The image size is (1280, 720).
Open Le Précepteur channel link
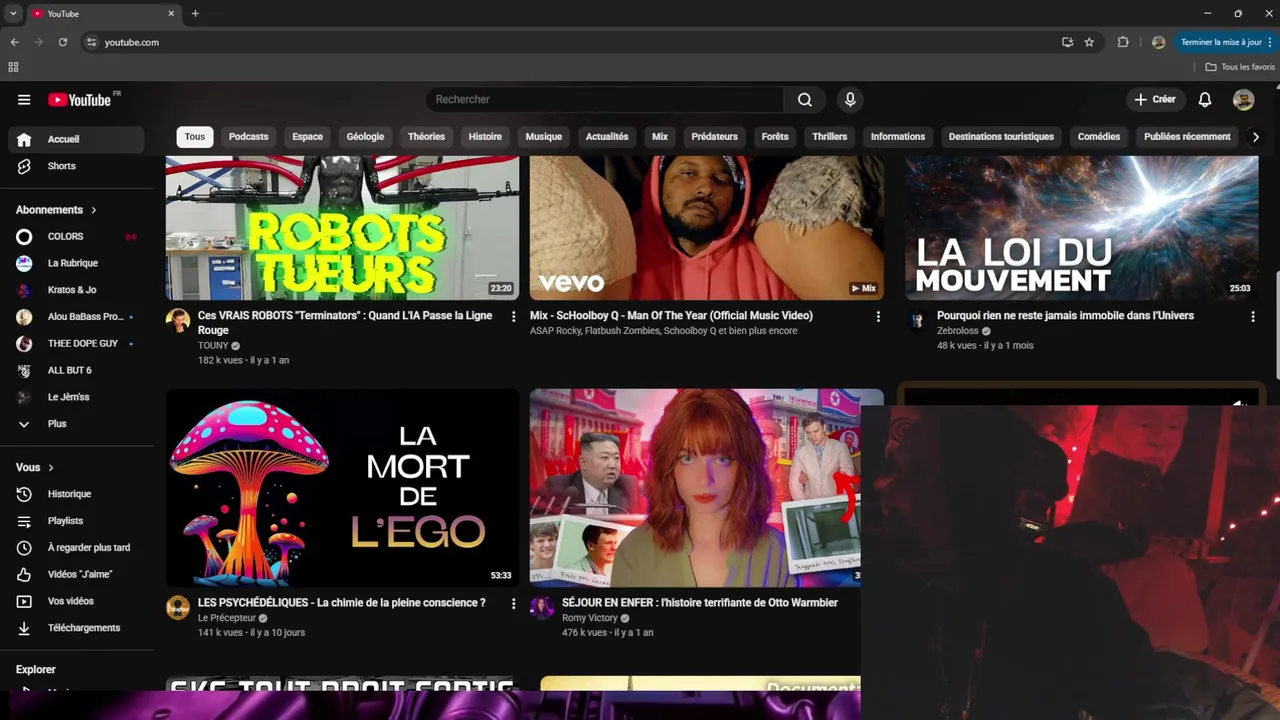[x=227, y=618]
